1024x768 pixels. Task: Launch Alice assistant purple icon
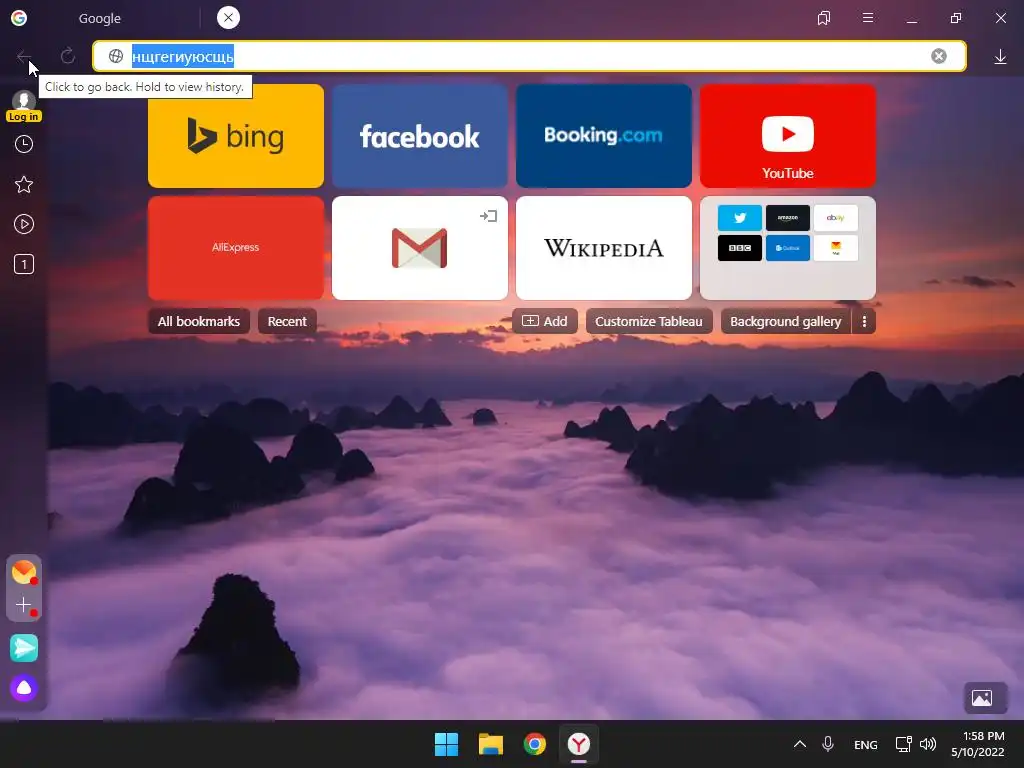tap(24, 688)
